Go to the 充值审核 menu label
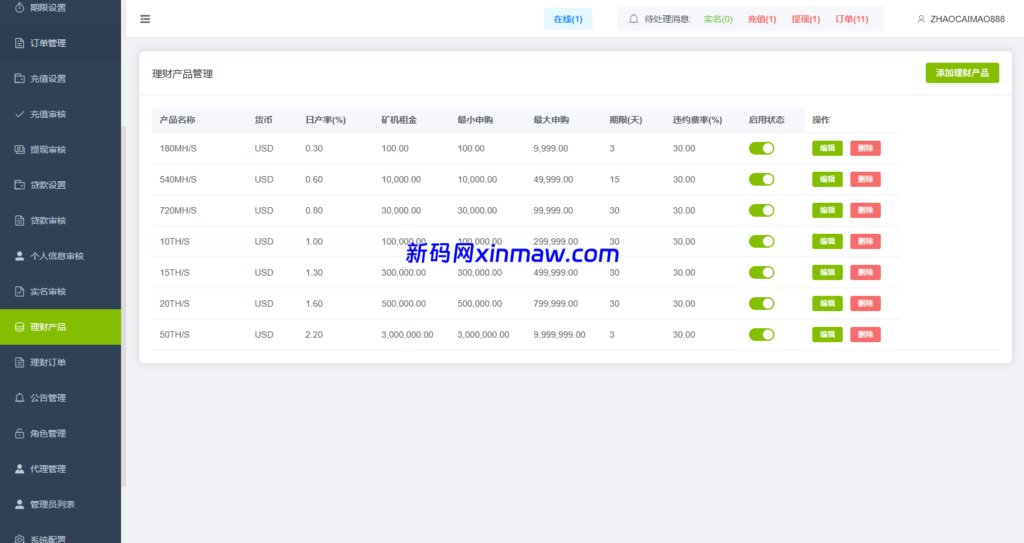This screenshot has height=543, width=1024. (x=48, y=114)
